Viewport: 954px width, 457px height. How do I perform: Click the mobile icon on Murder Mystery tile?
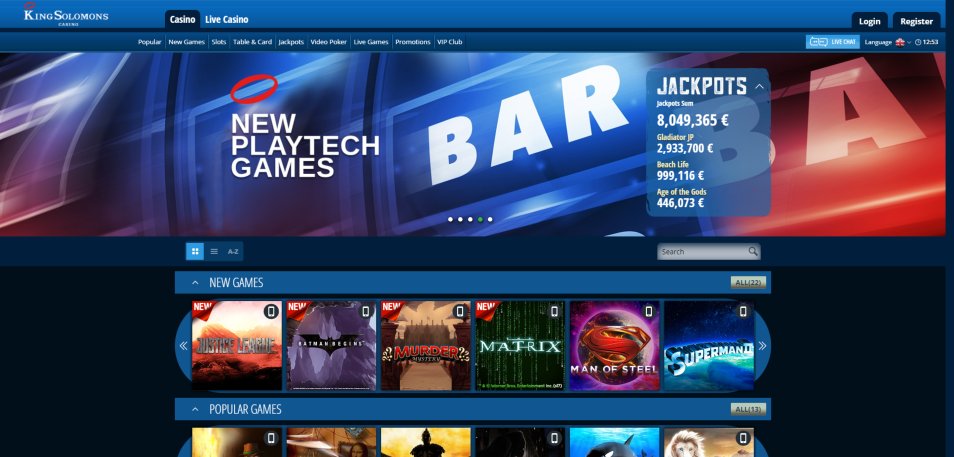coord(460,312)
